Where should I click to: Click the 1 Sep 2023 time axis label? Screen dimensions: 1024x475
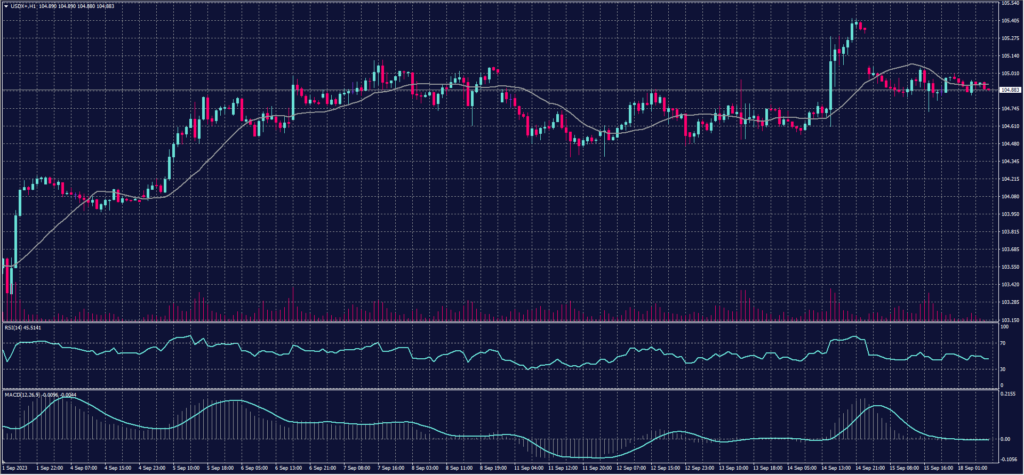(16, 466)
